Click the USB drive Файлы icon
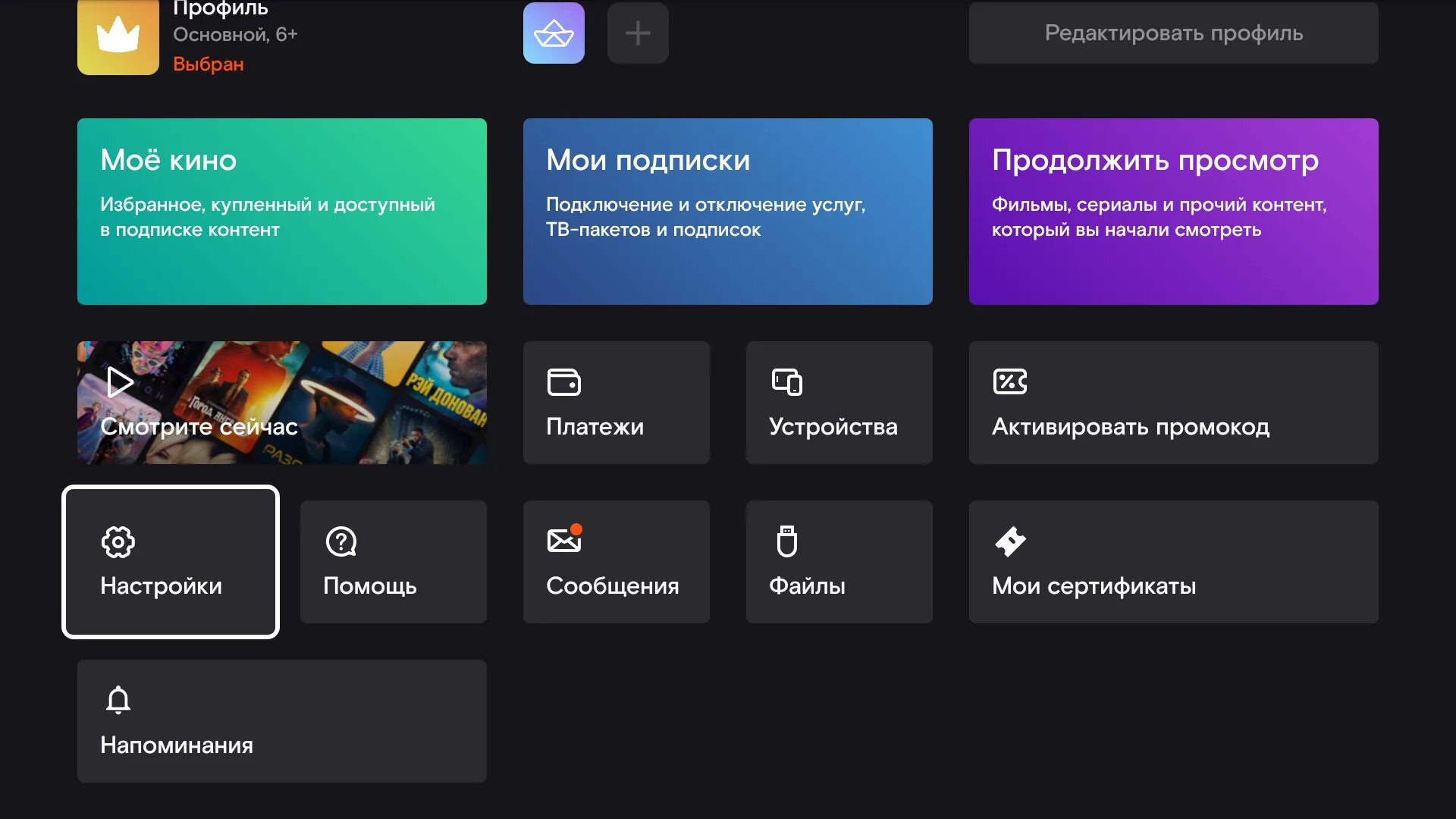 click(x=787, y=541)
